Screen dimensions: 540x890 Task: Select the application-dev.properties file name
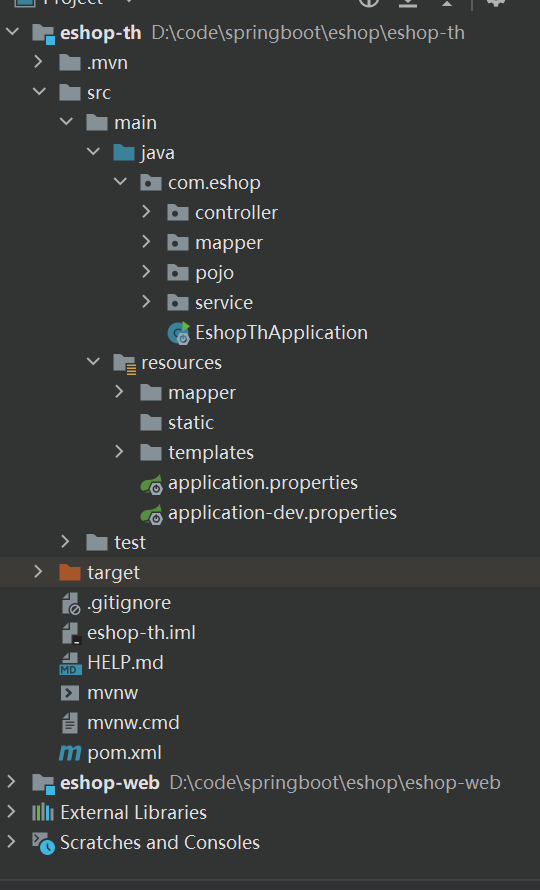point(282,513)
